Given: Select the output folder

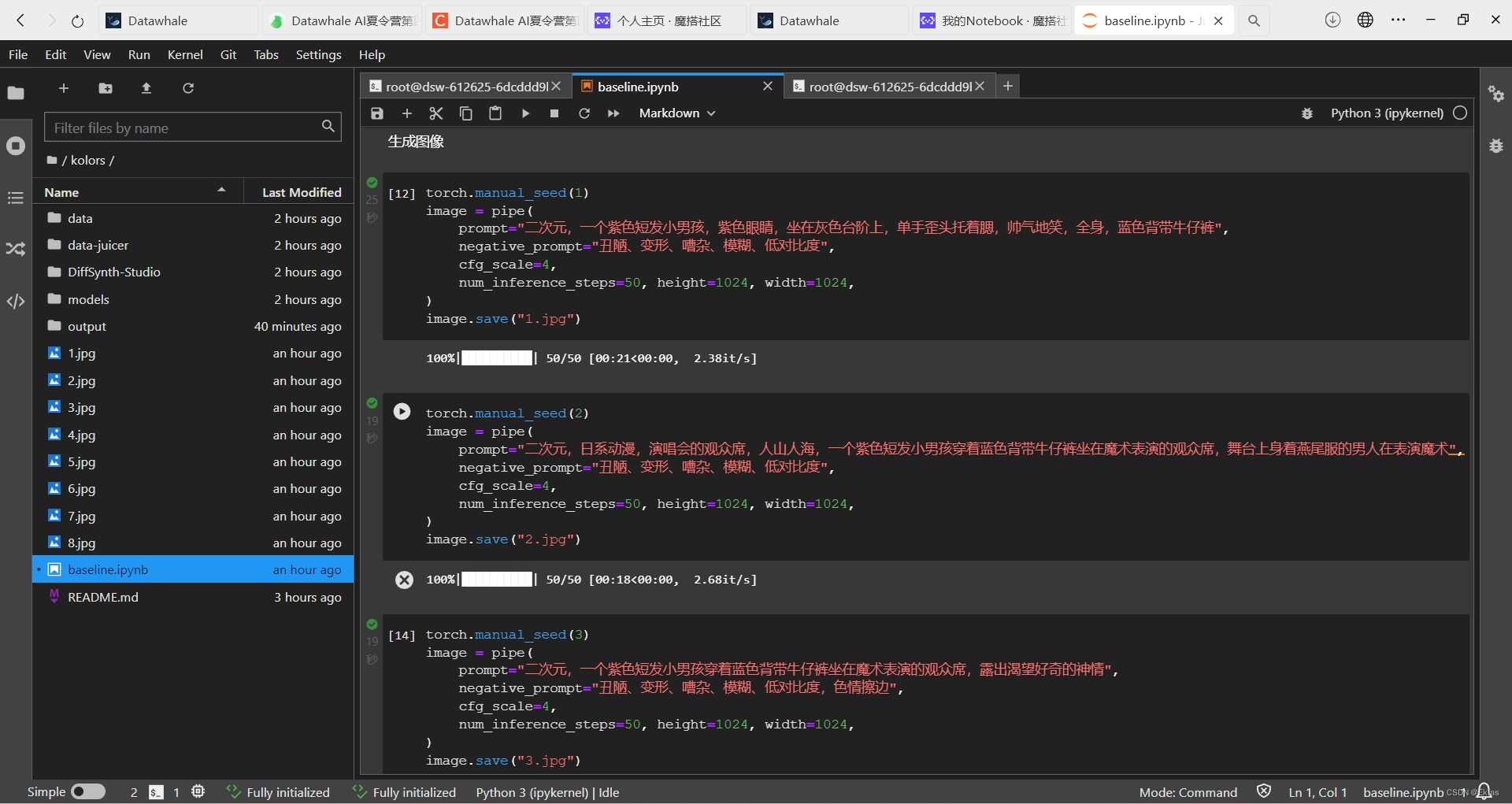Looking at the screenshot, I should point(193,326).
